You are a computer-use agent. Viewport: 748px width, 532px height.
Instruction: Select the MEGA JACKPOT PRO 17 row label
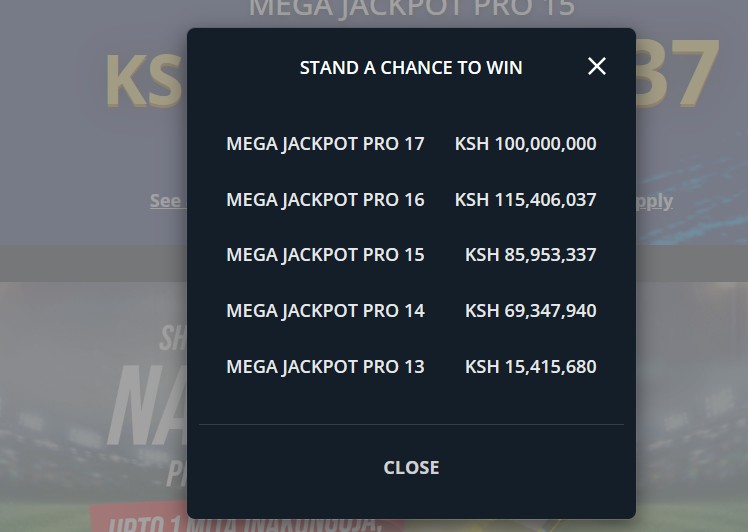click(325, 144)
